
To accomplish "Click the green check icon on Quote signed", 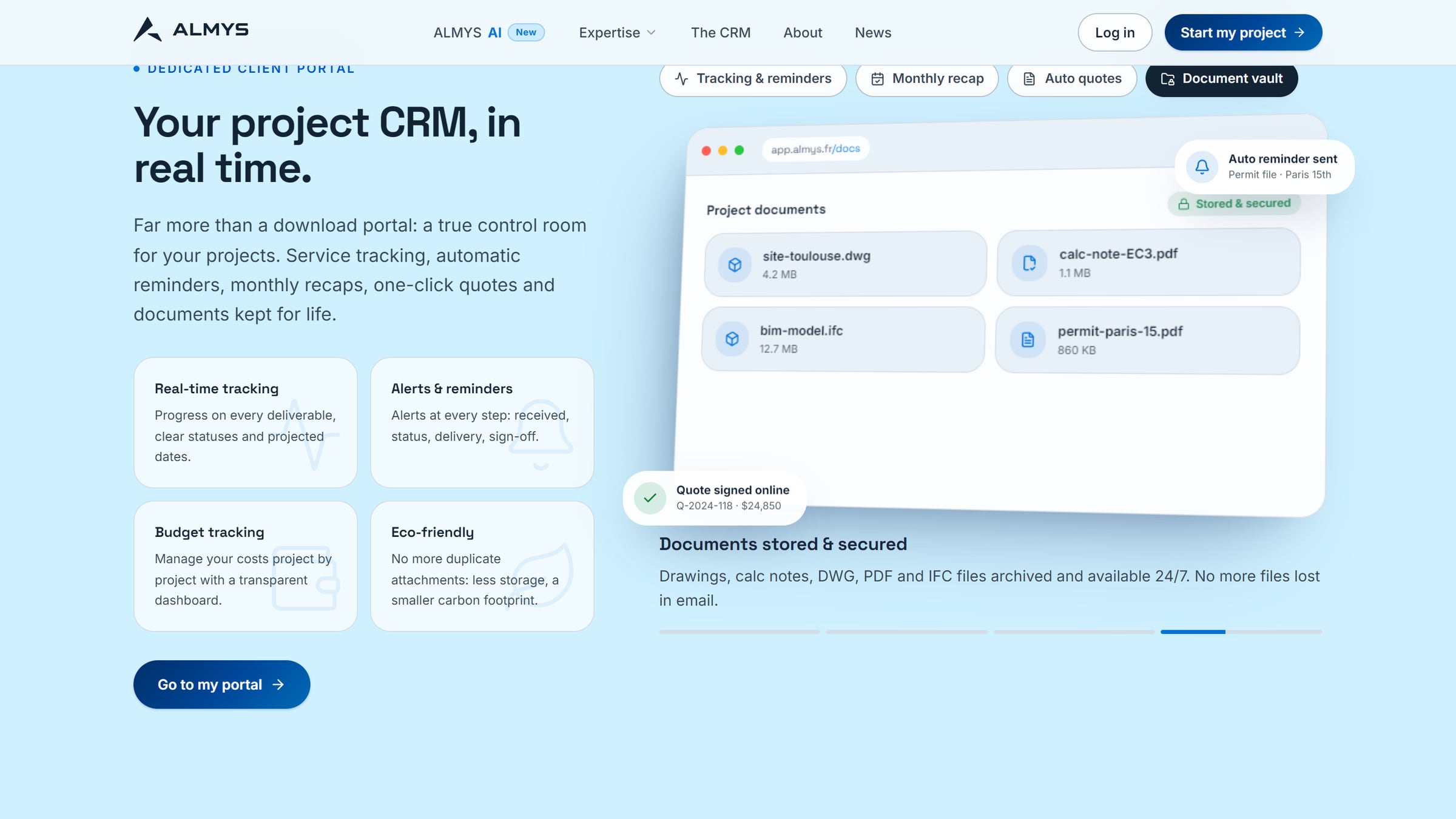I will point(650,498).
